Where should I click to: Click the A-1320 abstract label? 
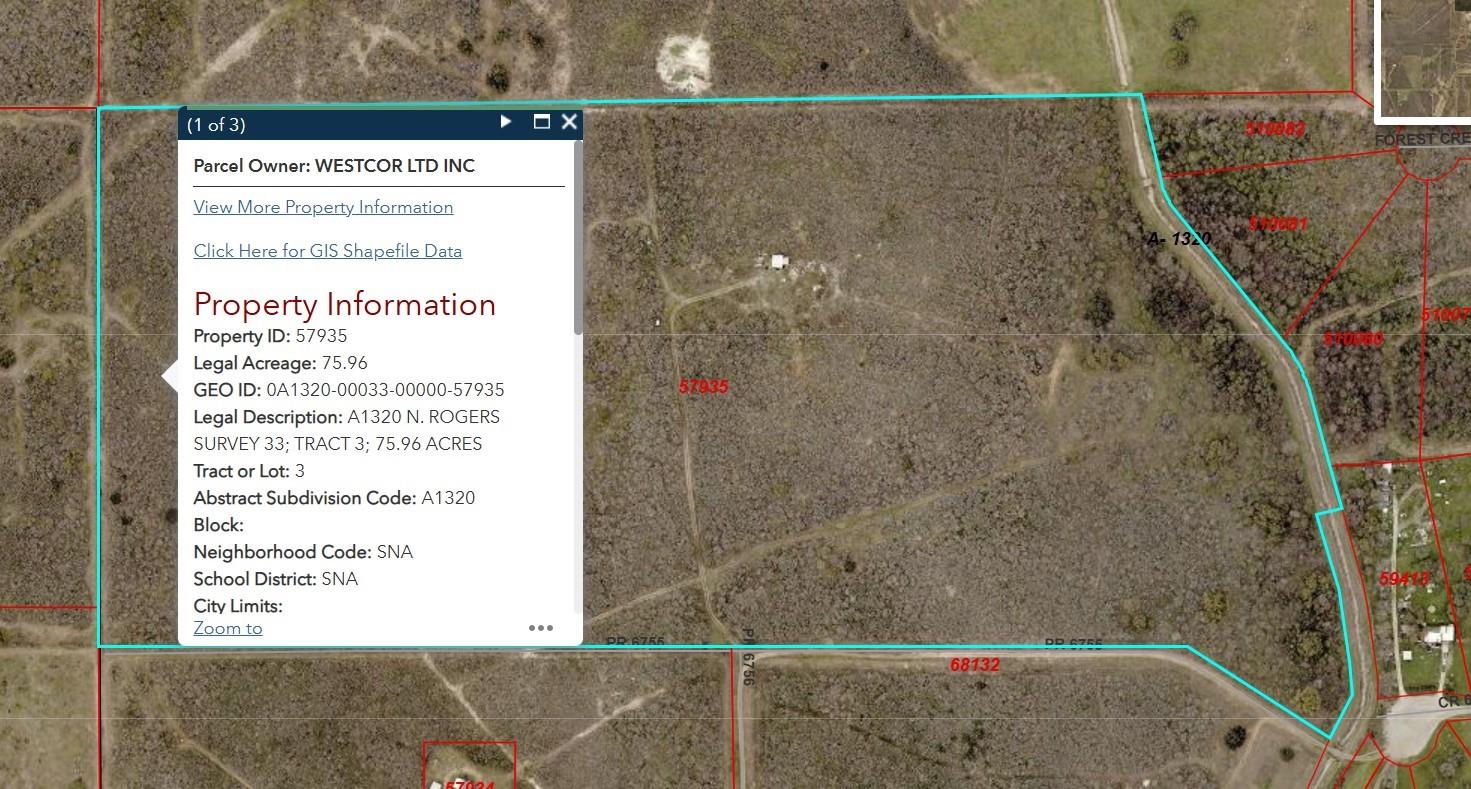point(1179,239)
